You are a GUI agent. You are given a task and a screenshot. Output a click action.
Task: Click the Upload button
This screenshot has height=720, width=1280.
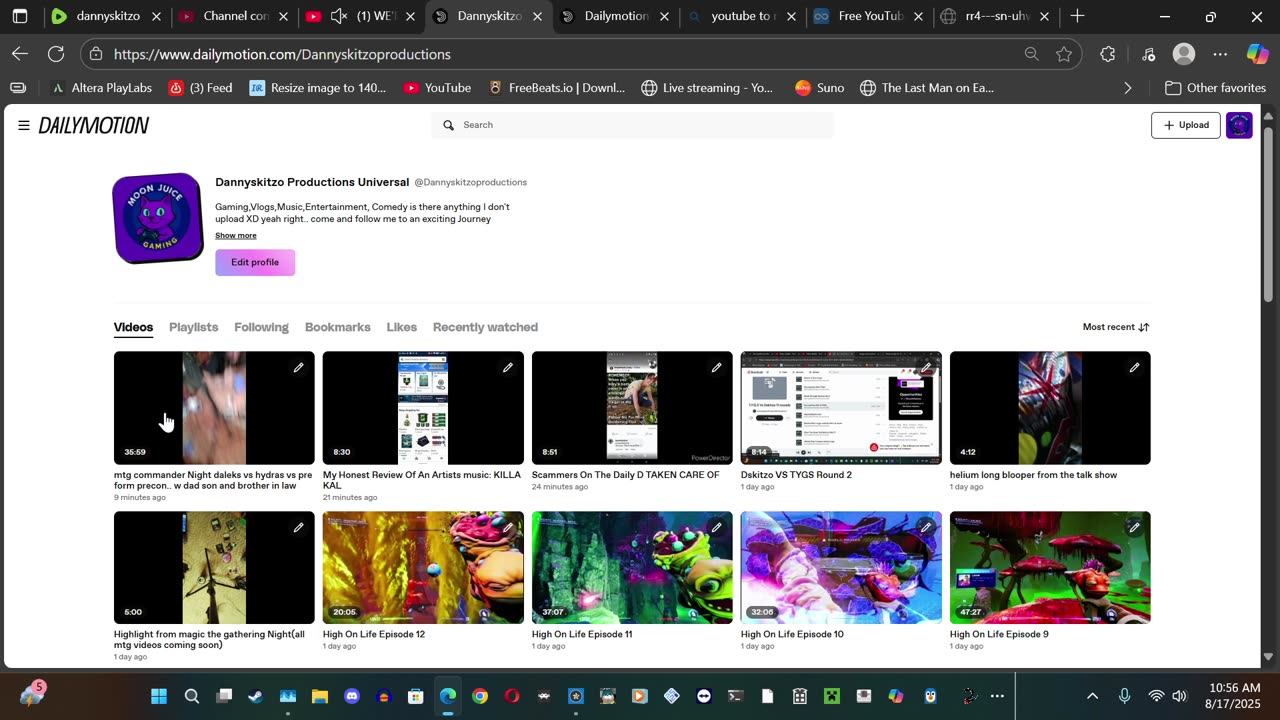coord(1186,125)
